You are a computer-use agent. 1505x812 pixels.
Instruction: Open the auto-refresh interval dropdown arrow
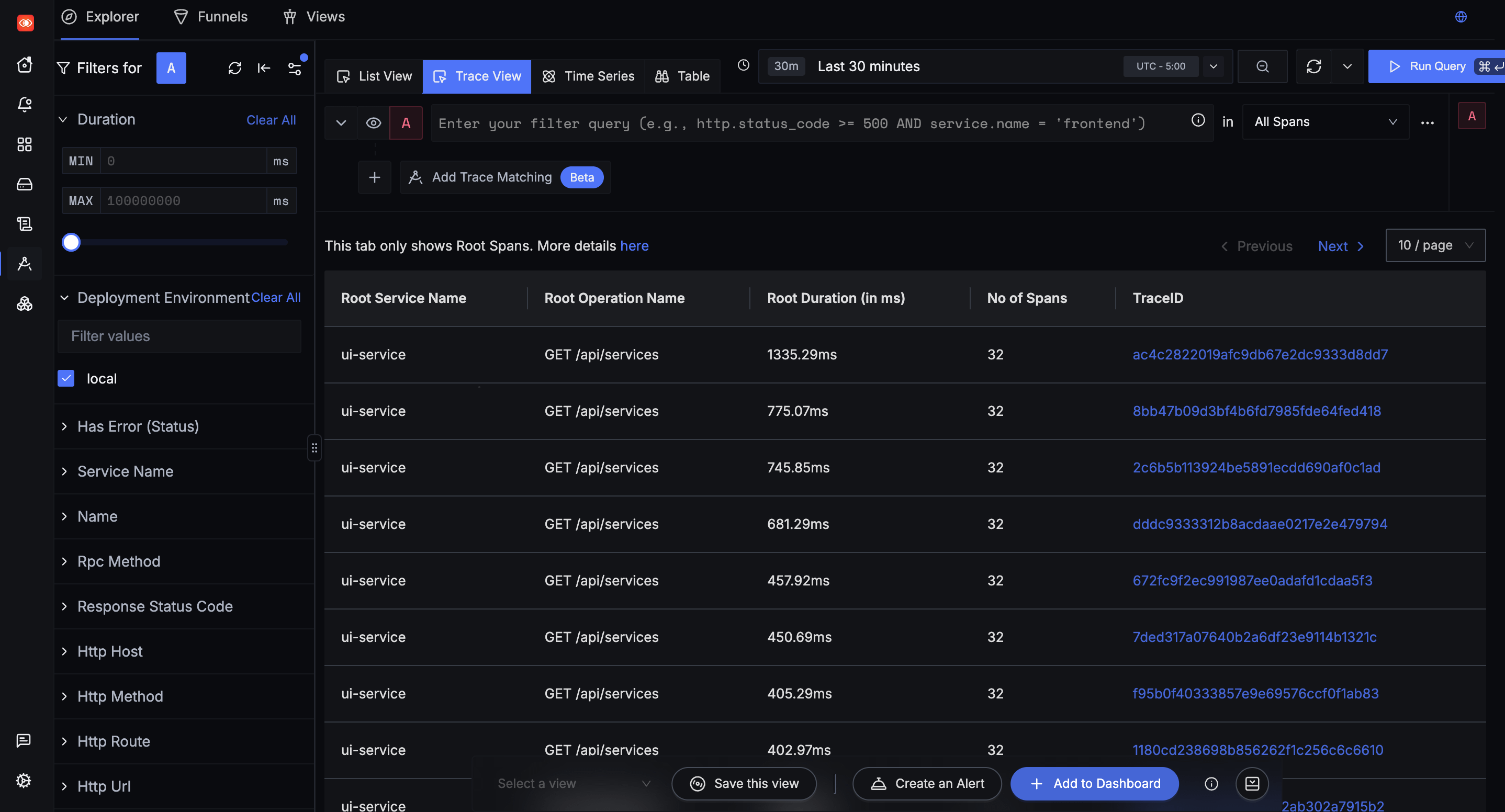[x=1347, y=66]
